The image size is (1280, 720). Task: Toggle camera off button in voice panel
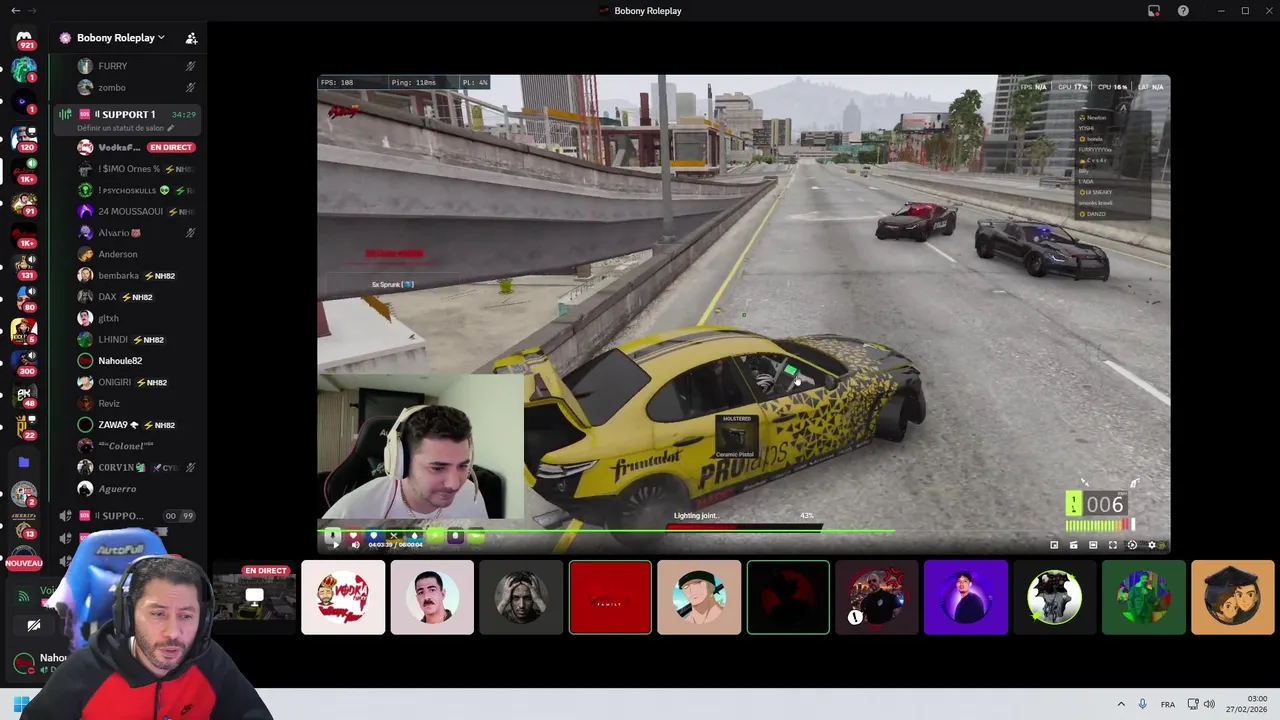click(x=33, y=626)
